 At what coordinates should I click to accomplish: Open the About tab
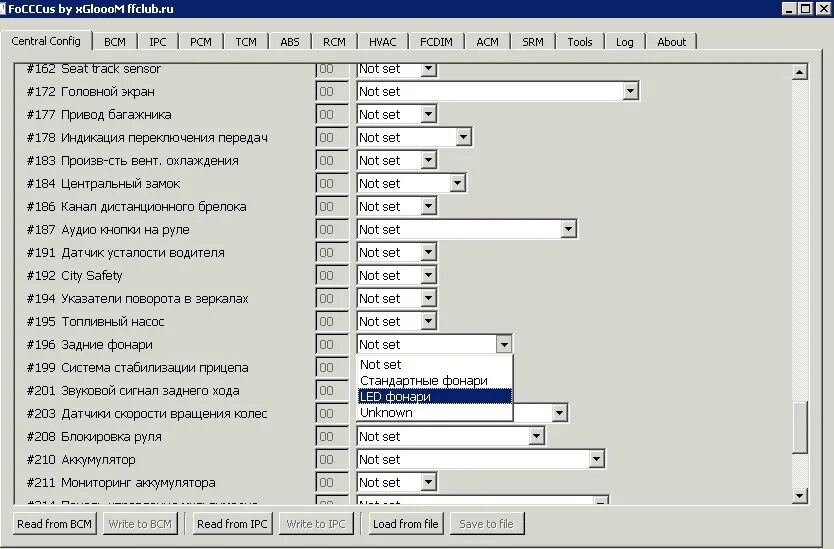pyautogui.click(x=671, y=42)
